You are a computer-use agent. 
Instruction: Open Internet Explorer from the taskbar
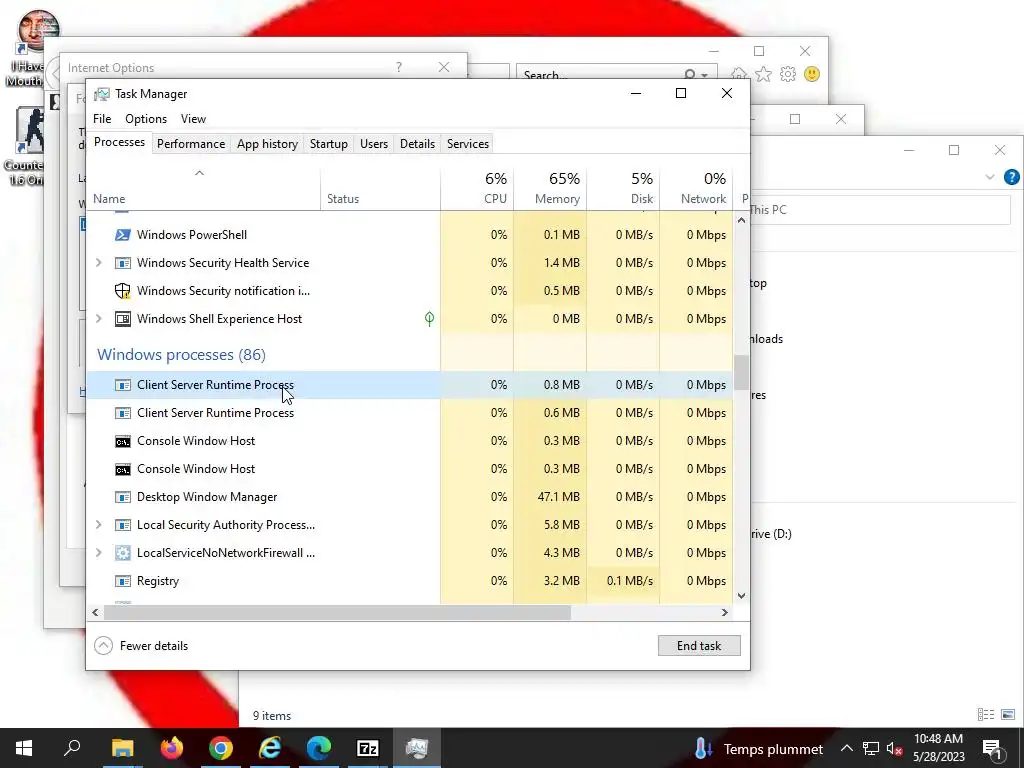270,748
